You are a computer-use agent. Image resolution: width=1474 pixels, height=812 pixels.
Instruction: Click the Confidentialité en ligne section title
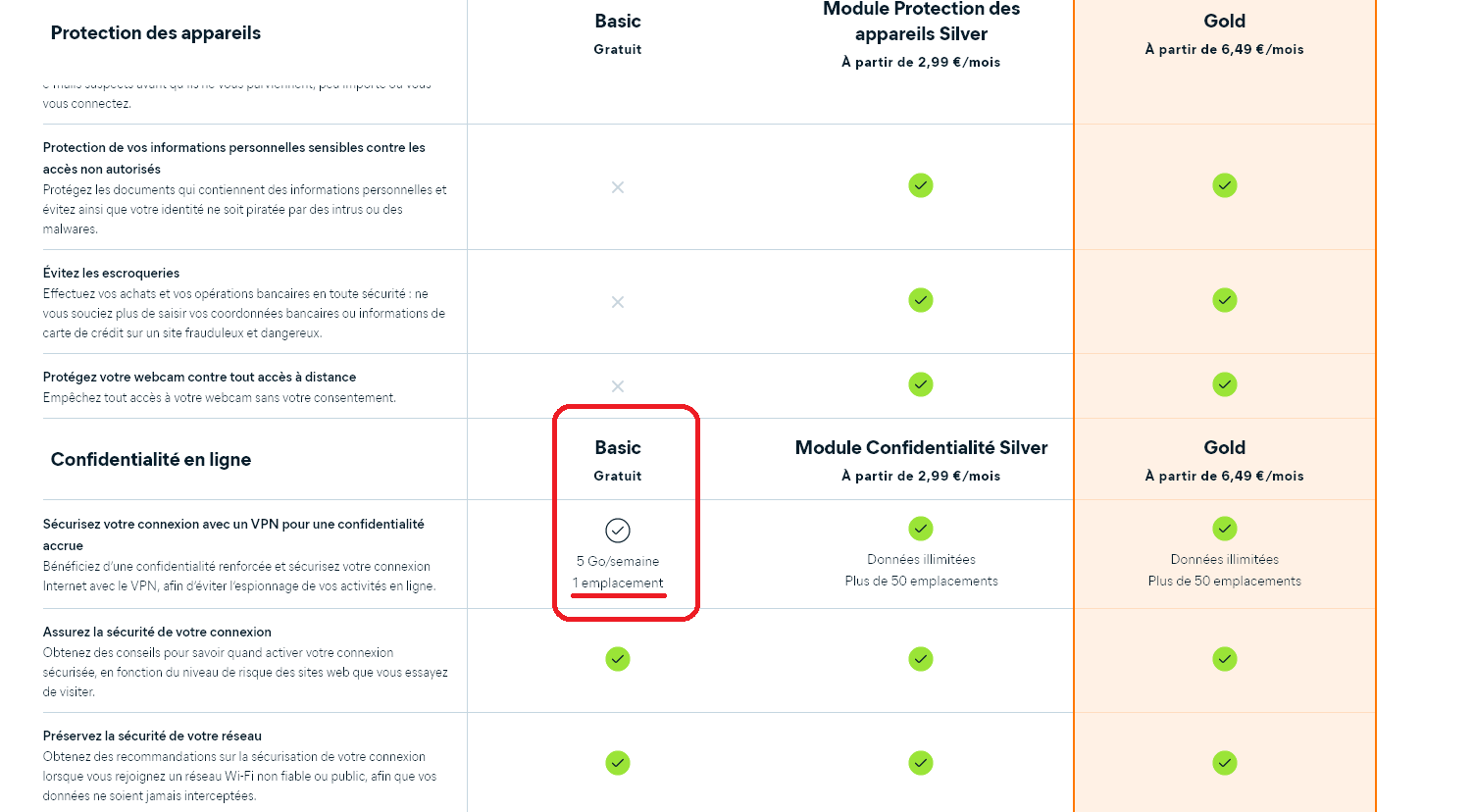[x=151, y=460]
